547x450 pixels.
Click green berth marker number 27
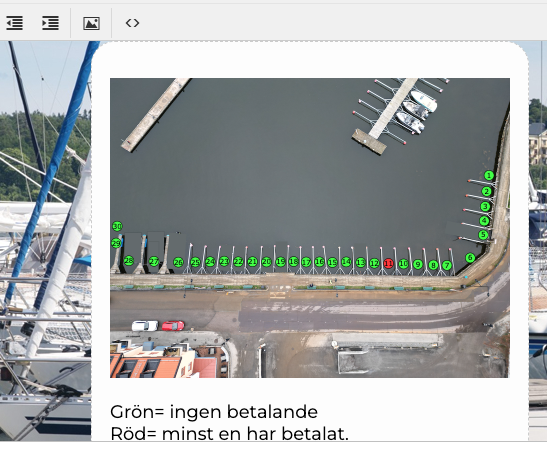[x=154, y=261]
